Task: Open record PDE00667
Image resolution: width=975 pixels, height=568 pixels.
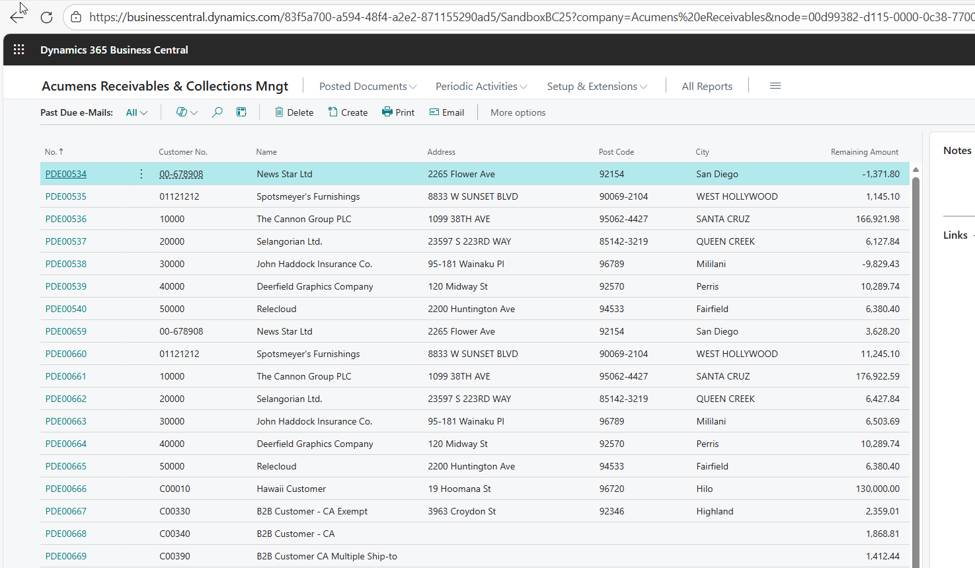Action: (66, 511)
